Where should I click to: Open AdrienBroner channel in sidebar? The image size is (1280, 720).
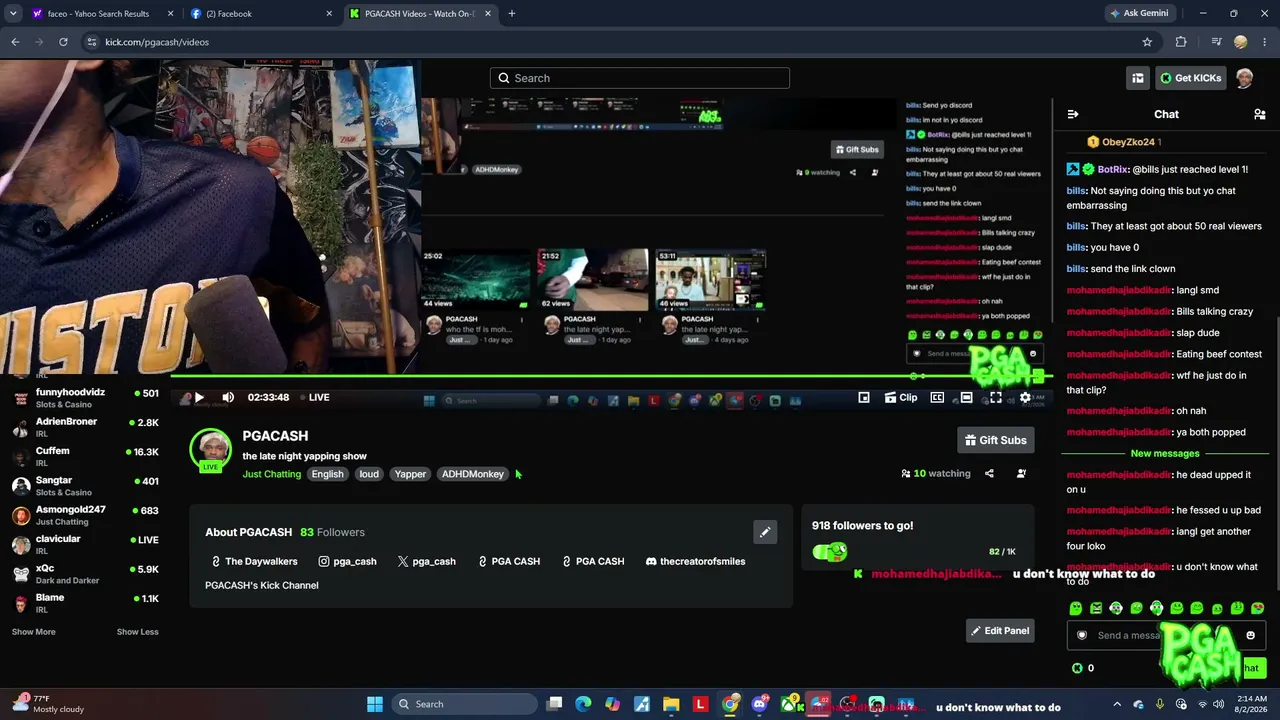85,428
